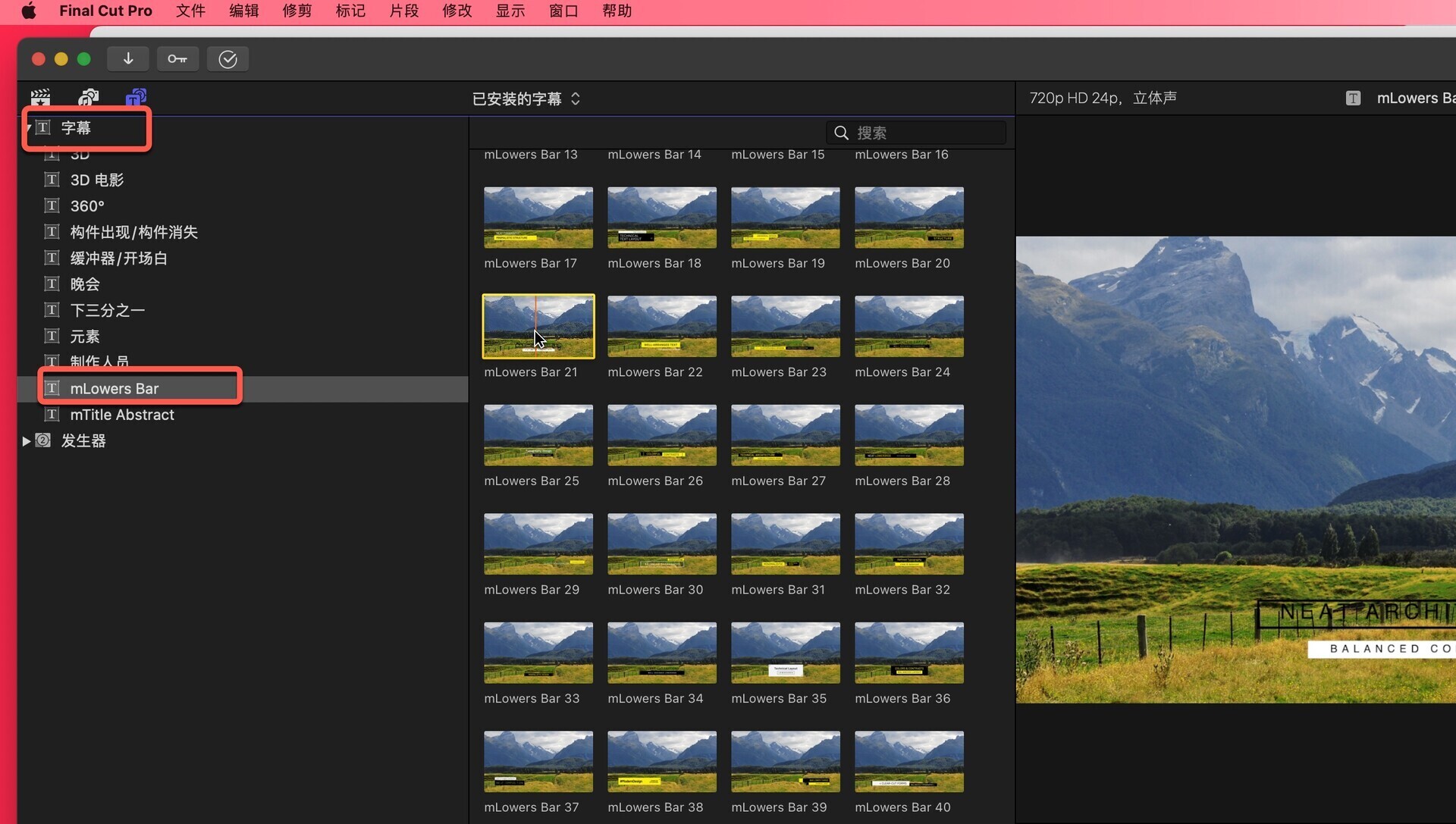The height and width of the screenshot is (824, 1456).
Task: Select the mLowers Bar category
Action: click(x=243, y=389)
